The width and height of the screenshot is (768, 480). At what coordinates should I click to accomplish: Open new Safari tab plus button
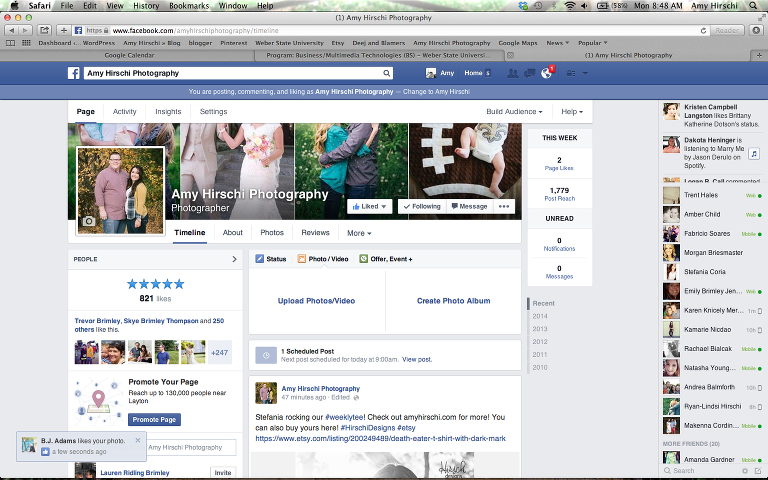pos(759,55)
